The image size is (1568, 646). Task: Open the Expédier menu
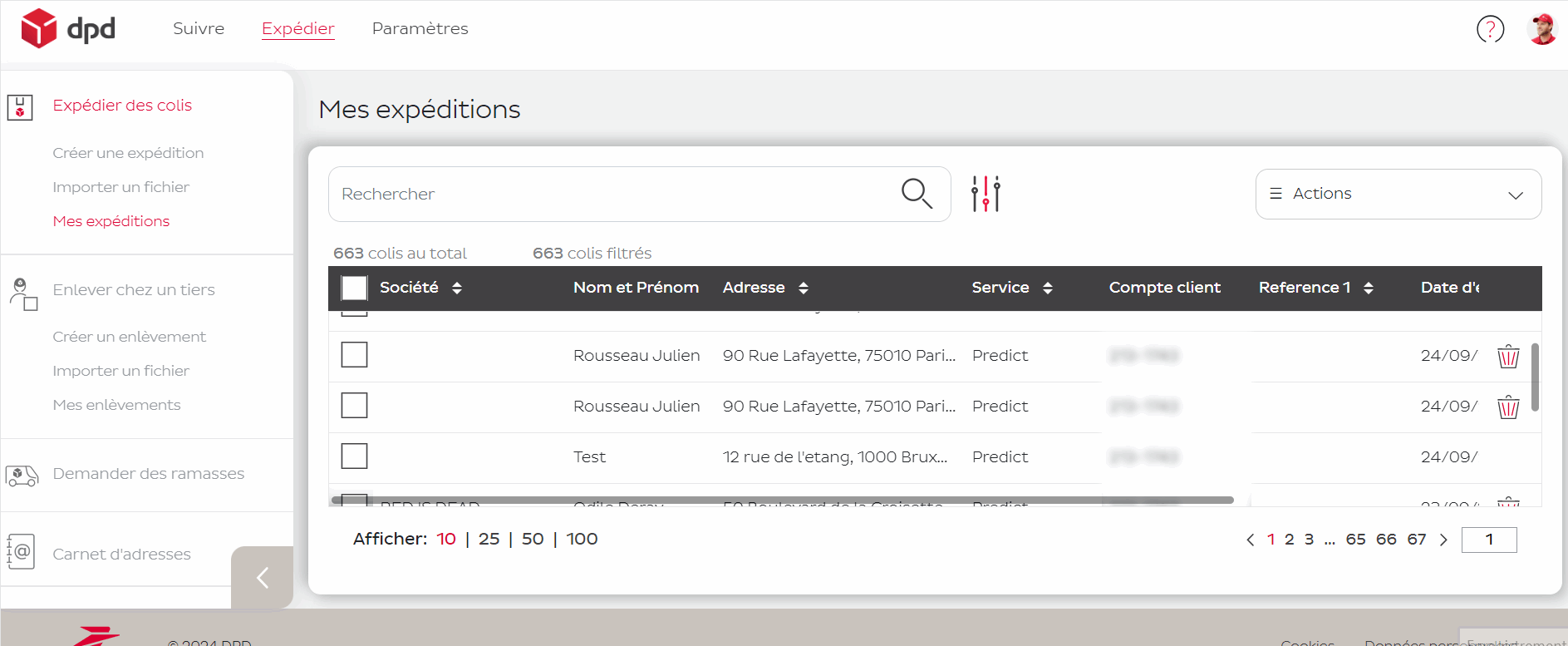tap(298, 28)
